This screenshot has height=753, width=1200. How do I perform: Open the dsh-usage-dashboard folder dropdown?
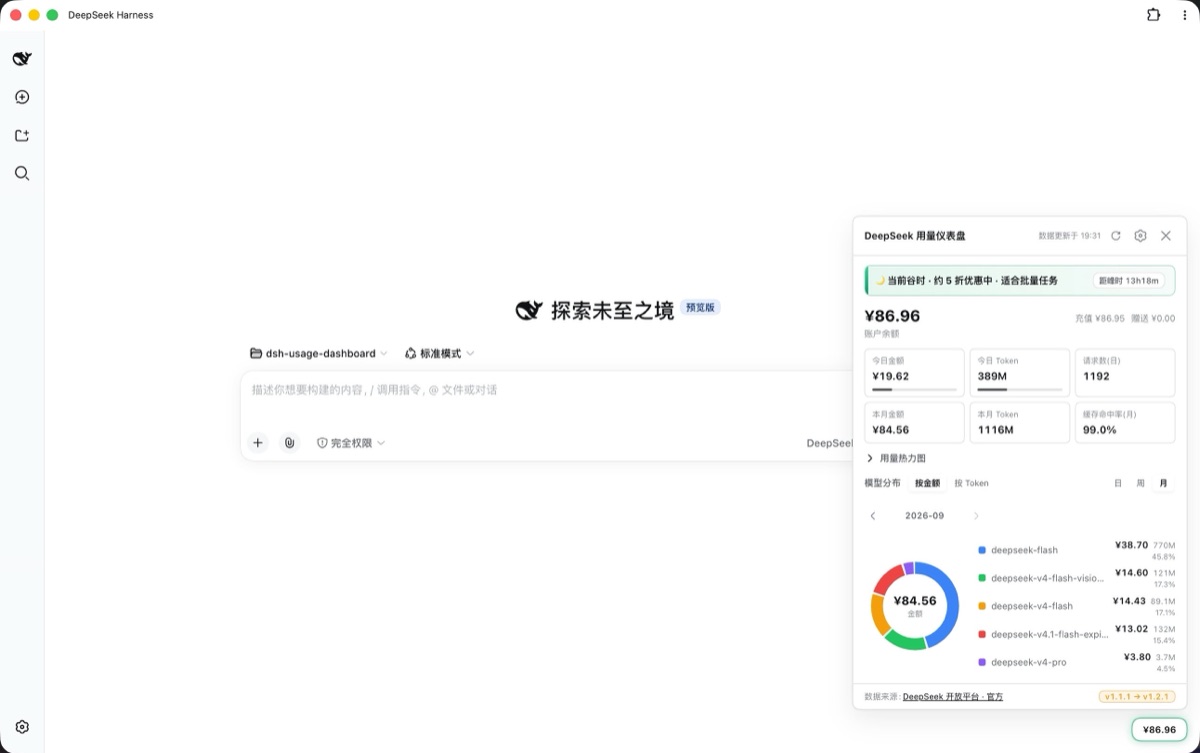pos(319,353)
